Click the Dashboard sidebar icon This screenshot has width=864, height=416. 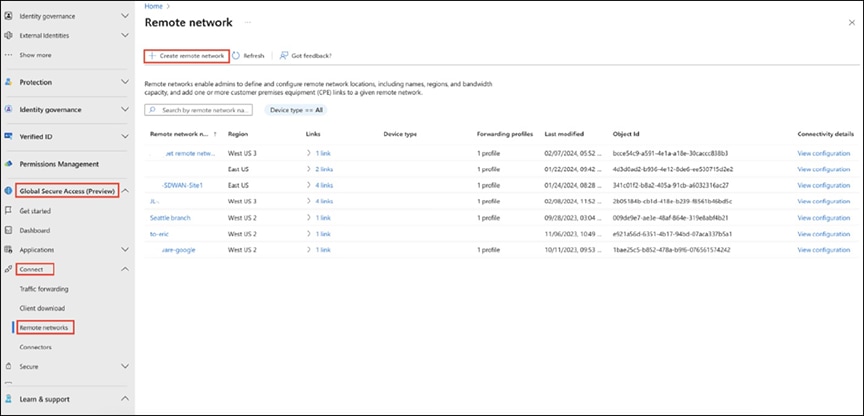[8, 230]
